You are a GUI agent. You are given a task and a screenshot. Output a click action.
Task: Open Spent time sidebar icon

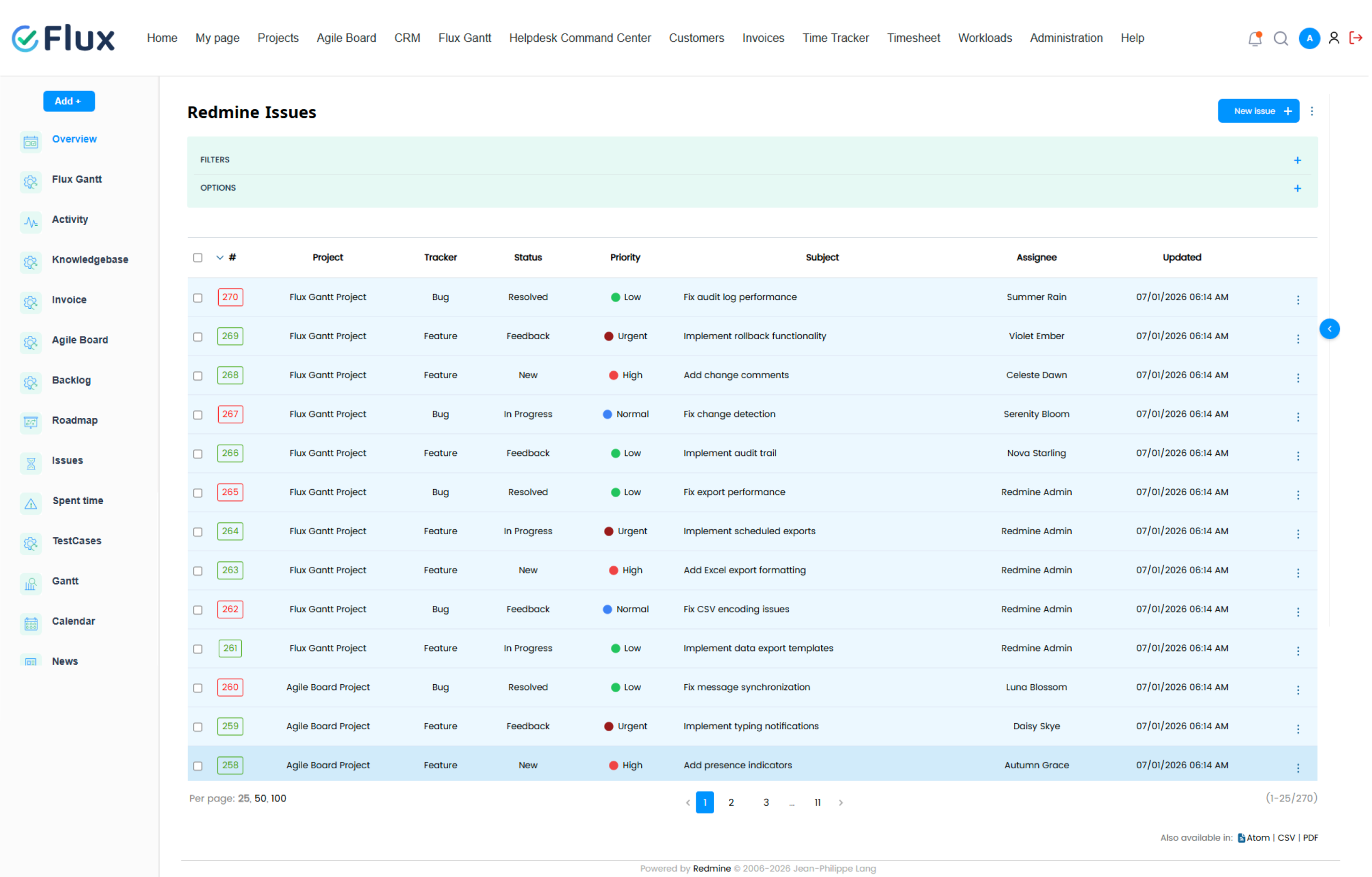[31, 504]
